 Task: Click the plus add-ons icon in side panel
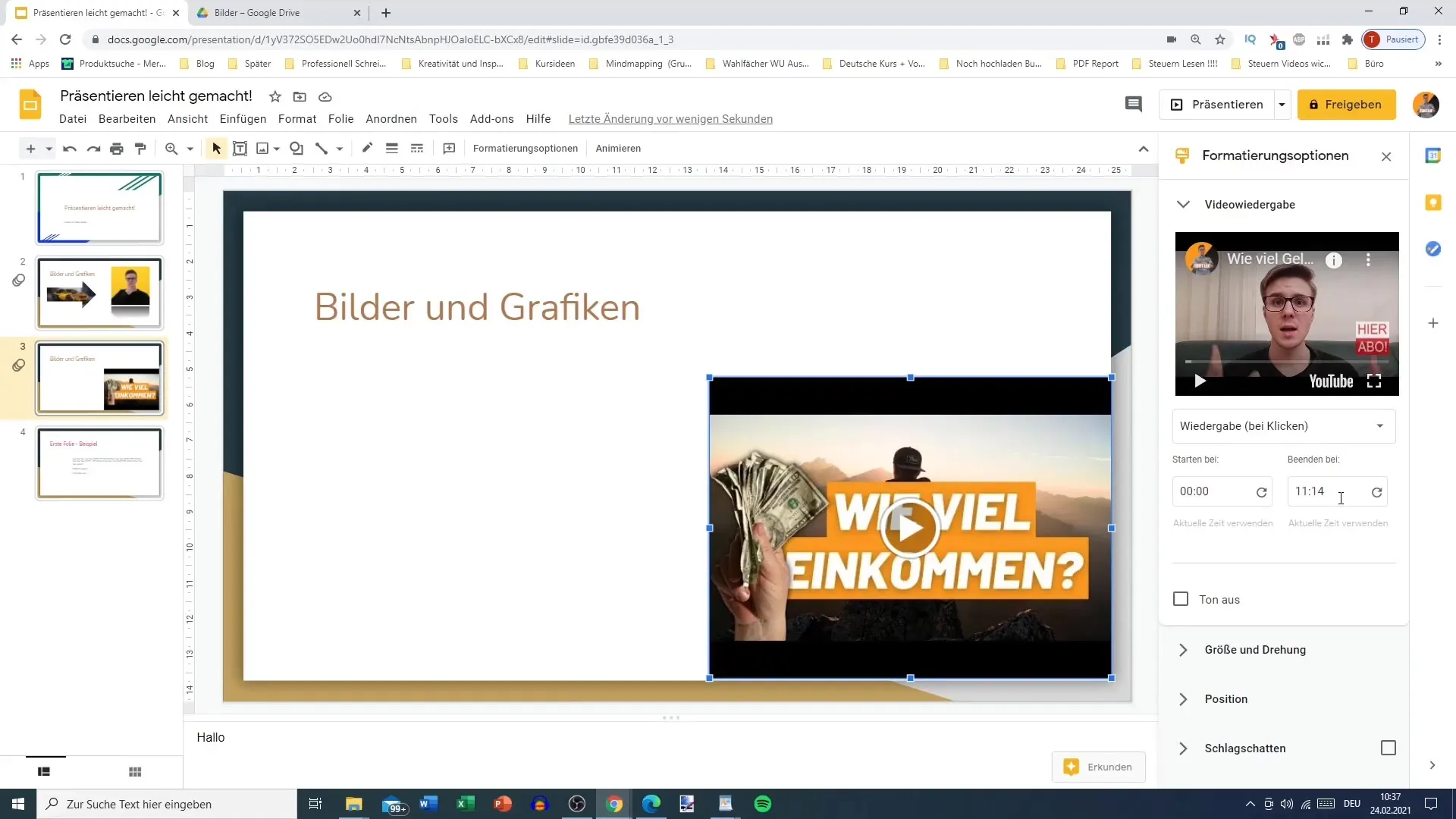[x=1433, y=324]
